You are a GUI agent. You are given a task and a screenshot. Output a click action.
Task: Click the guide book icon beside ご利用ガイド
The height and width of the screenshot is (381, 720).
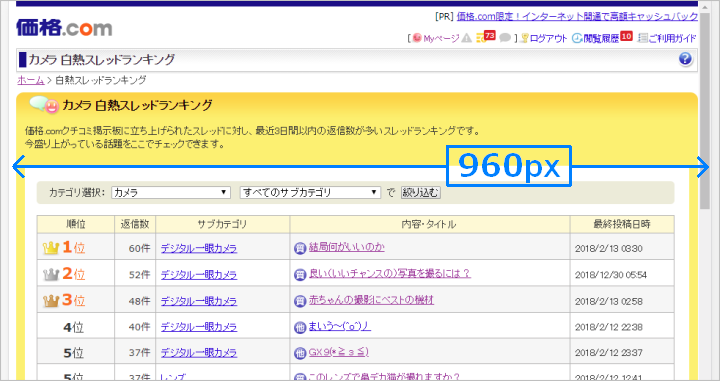643,38
